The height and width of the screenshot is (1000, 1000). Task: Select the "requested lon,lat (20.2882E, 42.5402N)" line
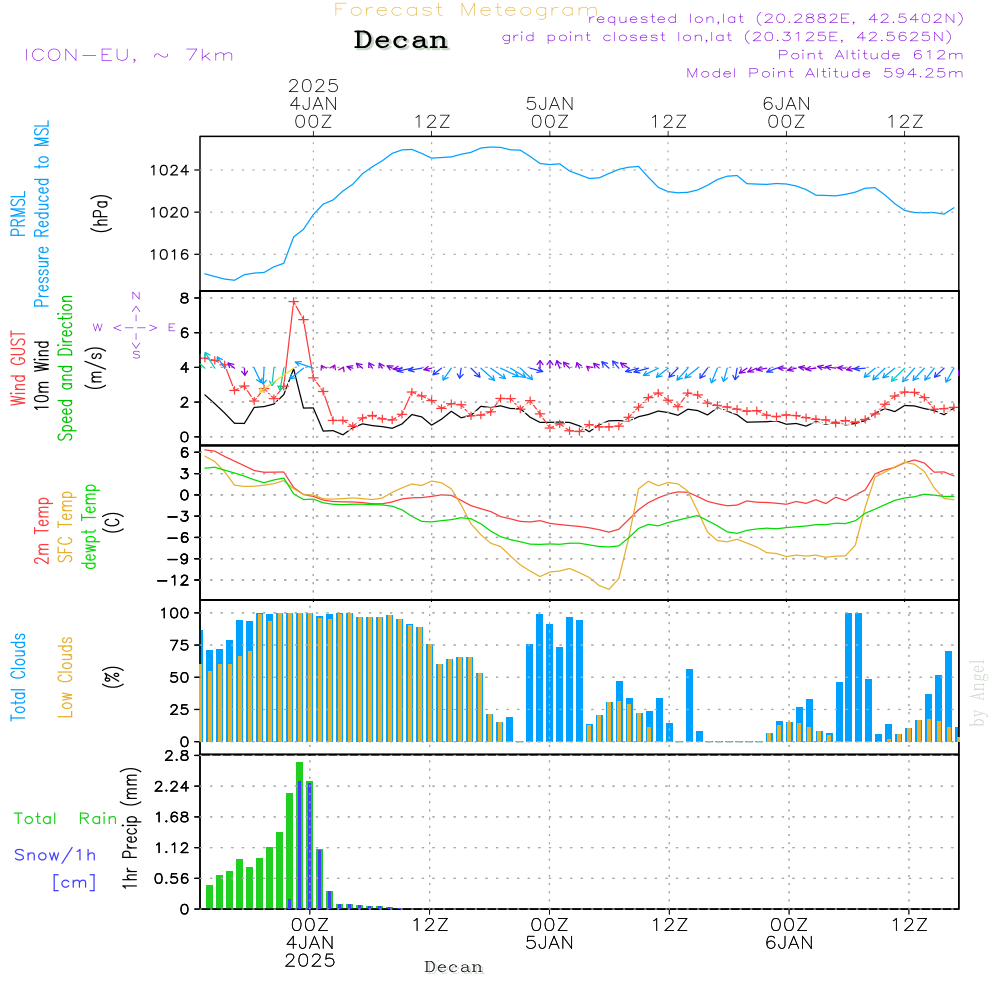tap(776, 19)
